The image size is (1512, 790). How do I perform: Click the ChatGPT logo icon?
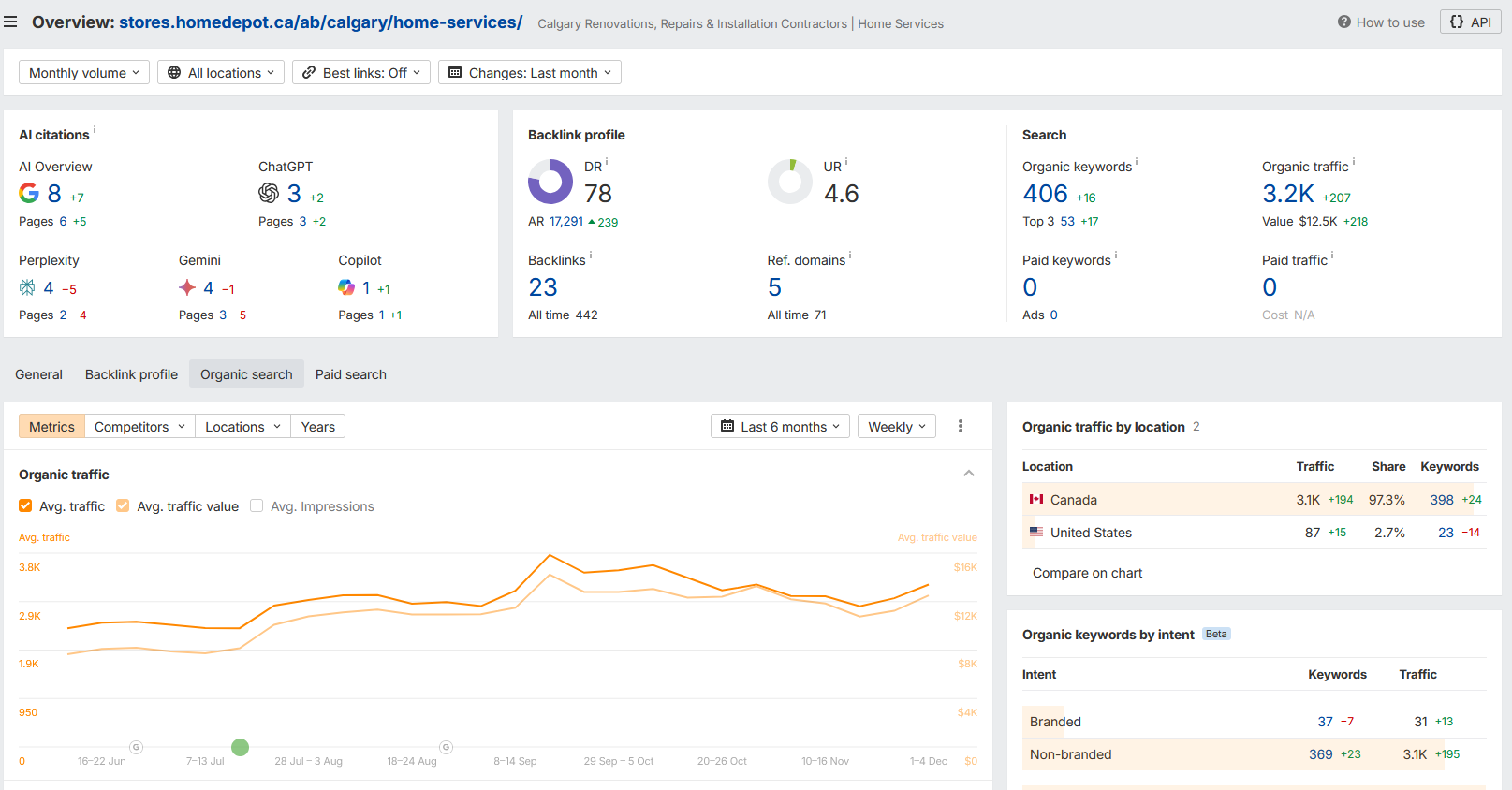[269, 193]
